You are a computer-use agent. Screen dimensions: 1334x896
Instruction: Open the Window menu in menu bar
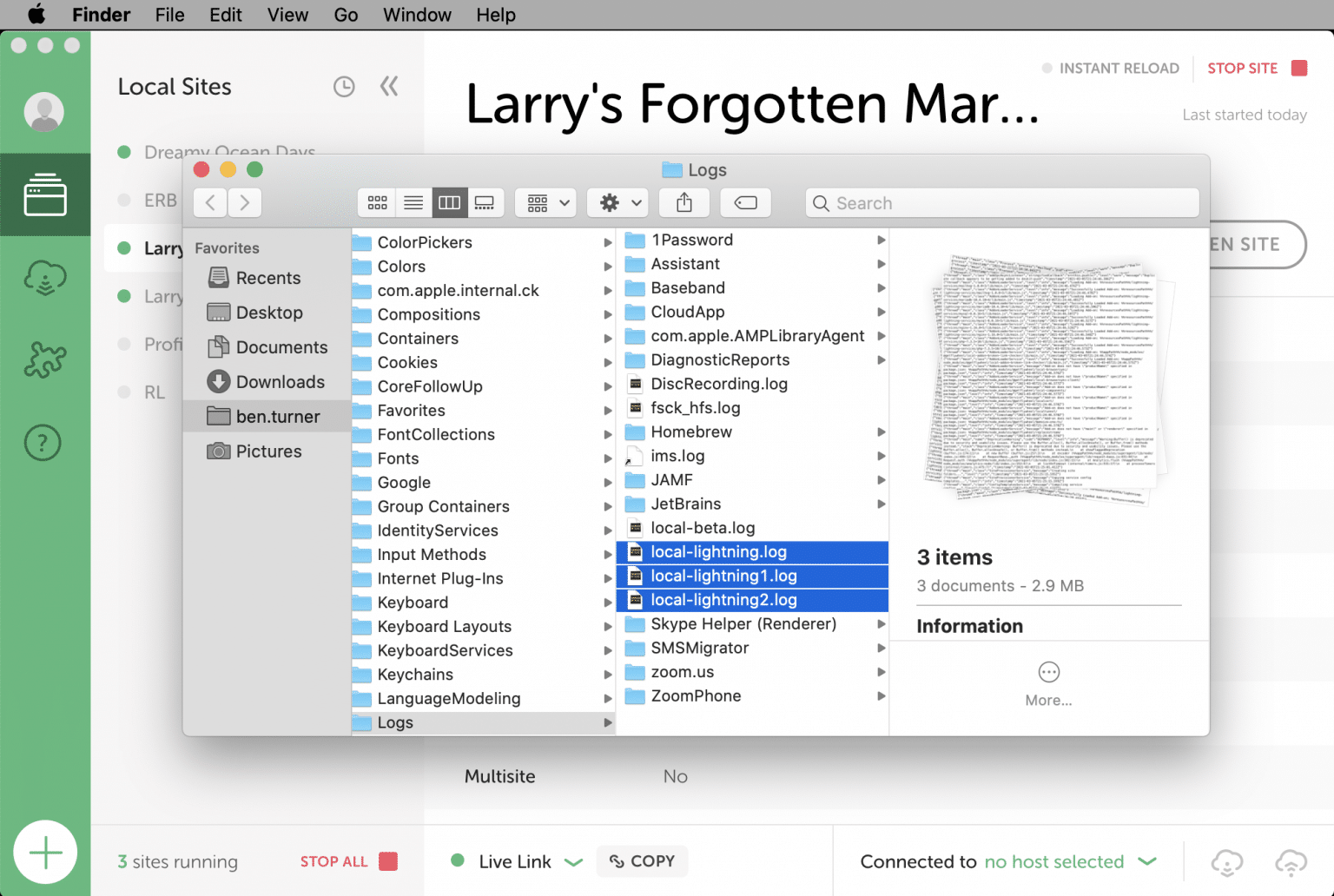click(417, 15)
